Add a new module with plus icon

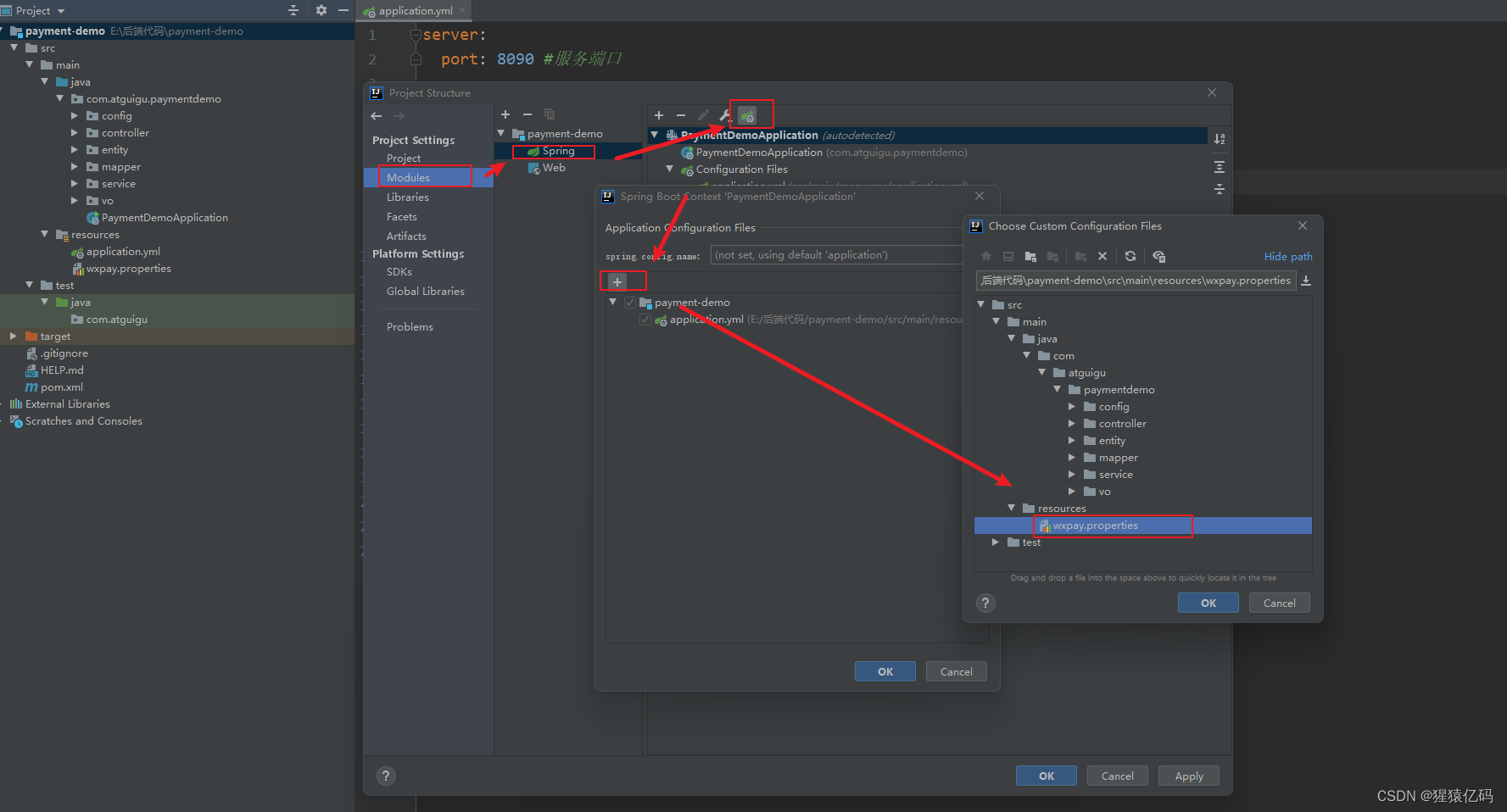click(x=505, y=114)
